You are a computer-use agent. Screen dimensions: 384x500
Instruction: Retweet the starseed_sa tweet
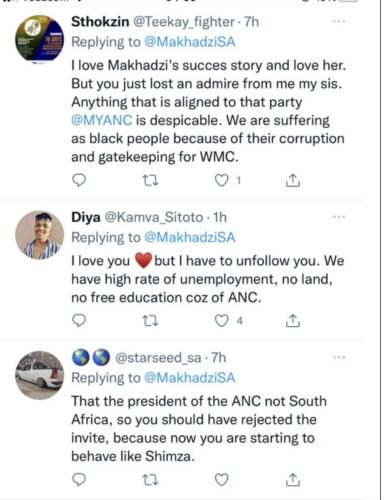pyautogui.click(x=150, y=480)
